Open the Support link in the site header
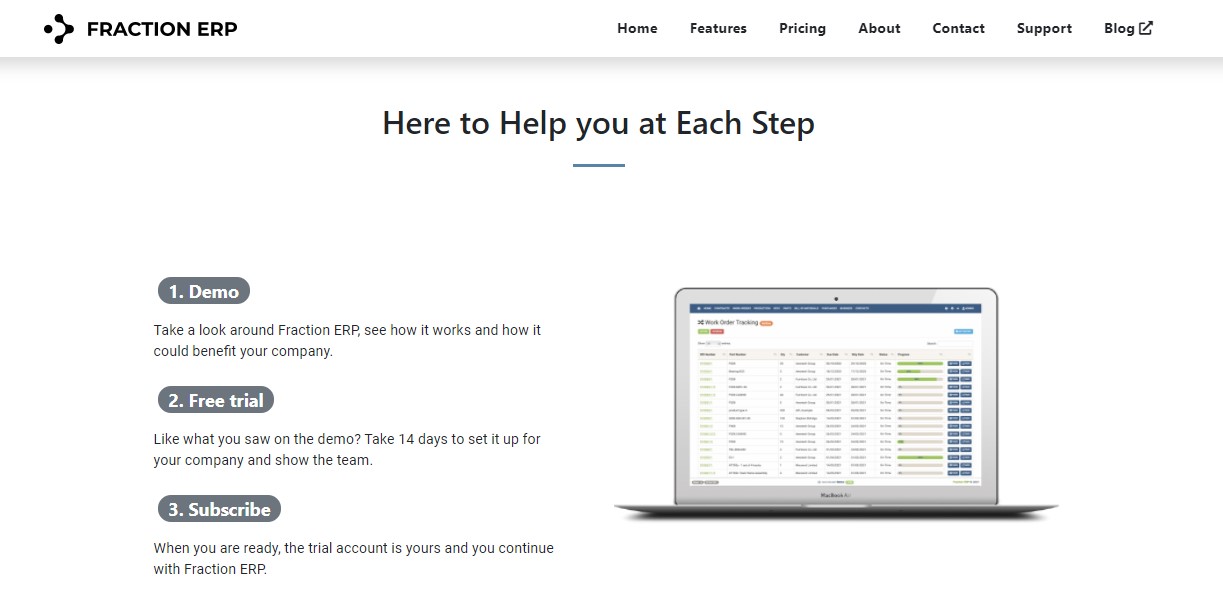The image size is (1223, 608). point(1044,28)
